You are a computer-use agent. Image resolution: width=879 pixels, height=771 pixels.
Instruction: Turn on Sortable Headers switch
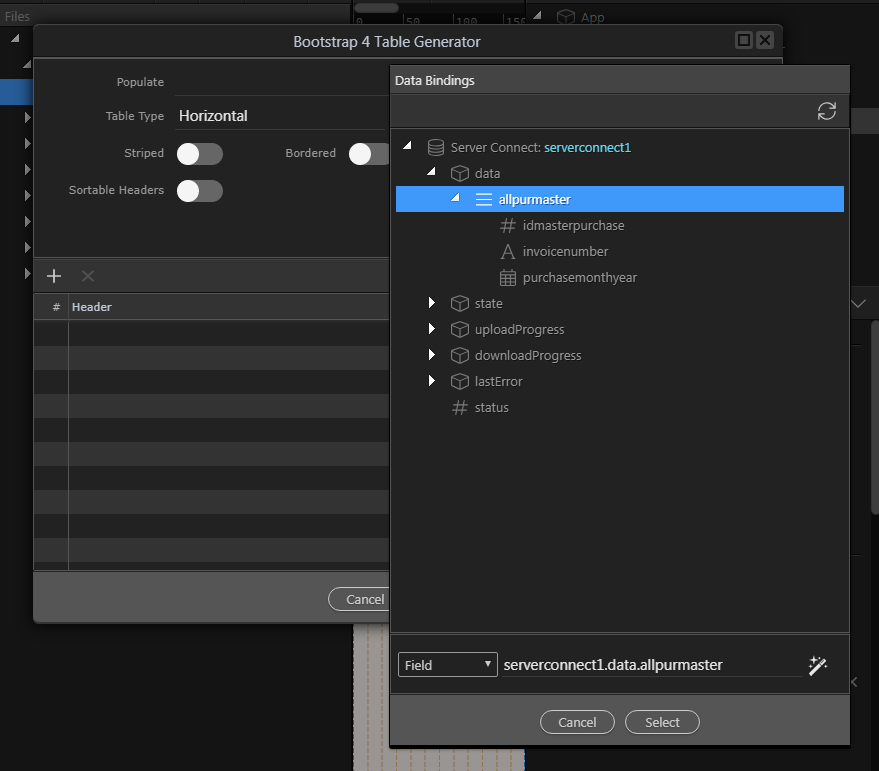199,190
